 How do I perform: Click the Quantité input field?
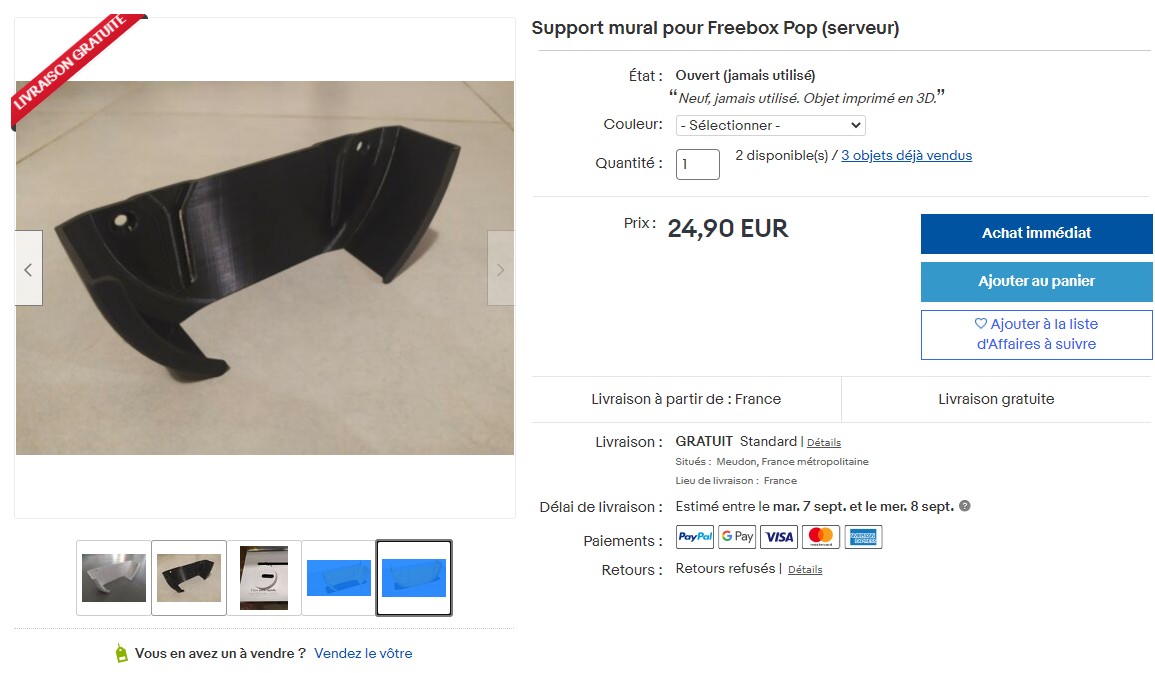tap(697, 164)
